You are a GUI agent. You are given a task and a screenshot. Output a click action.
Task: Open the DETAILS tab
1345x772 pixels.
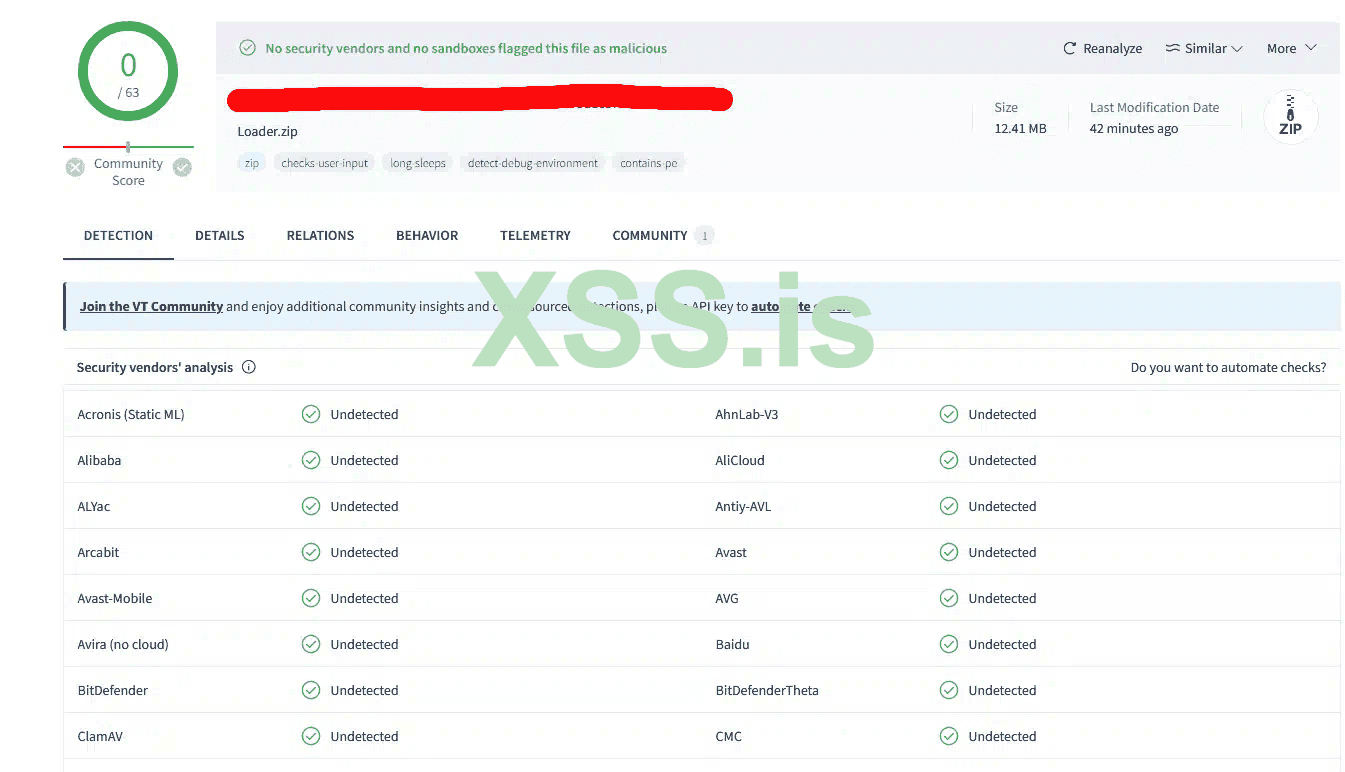pyautogui.click(x=220, y=236)
